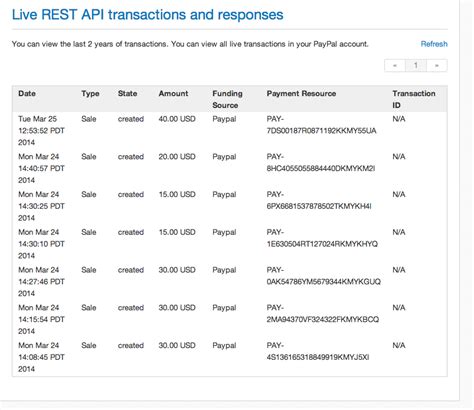Click the Amount column header
Viewport: 474px width, 410px height.
coord(173,93)
